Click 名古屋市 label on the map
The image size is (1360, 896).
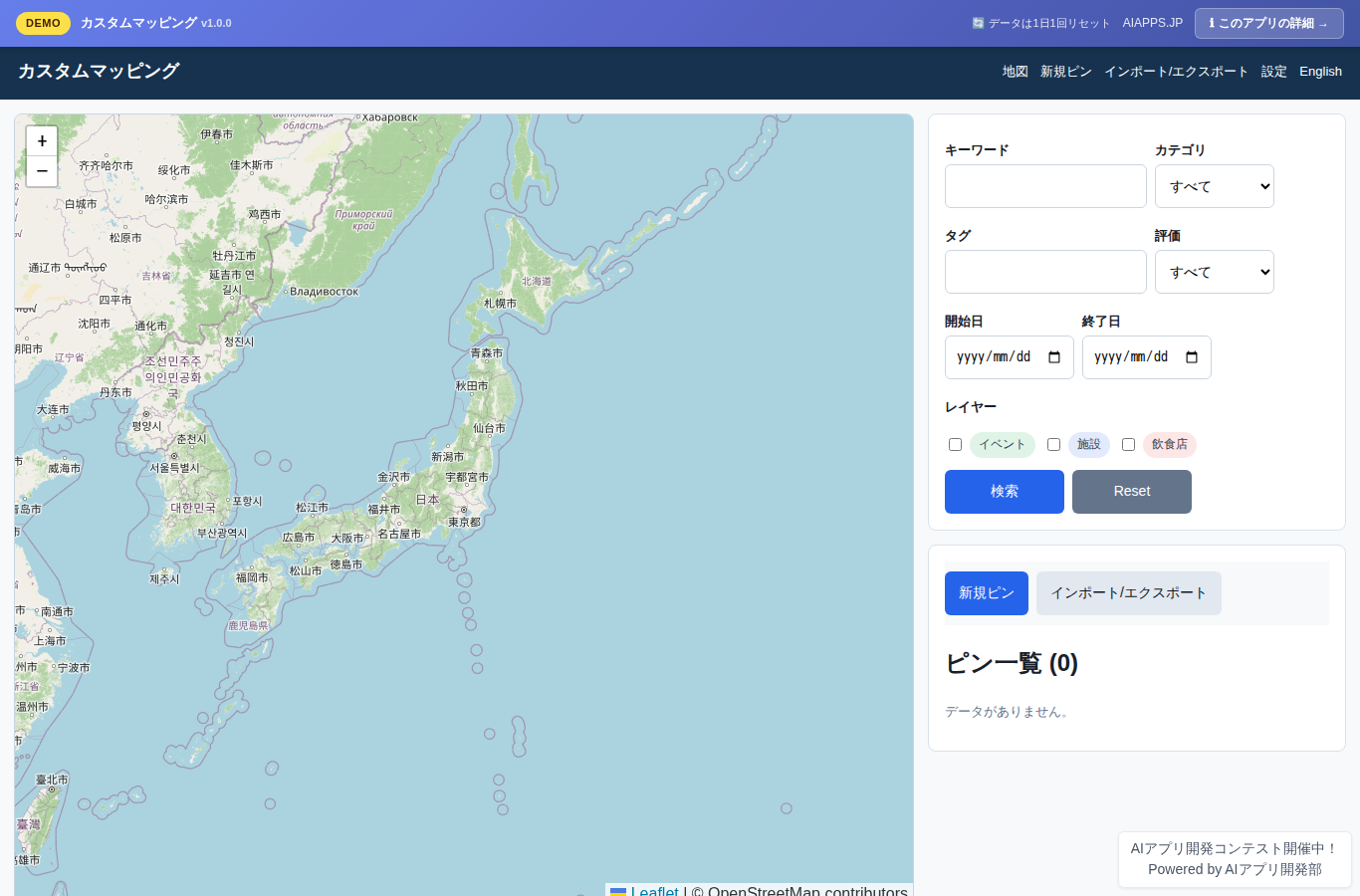coord(399,535)
